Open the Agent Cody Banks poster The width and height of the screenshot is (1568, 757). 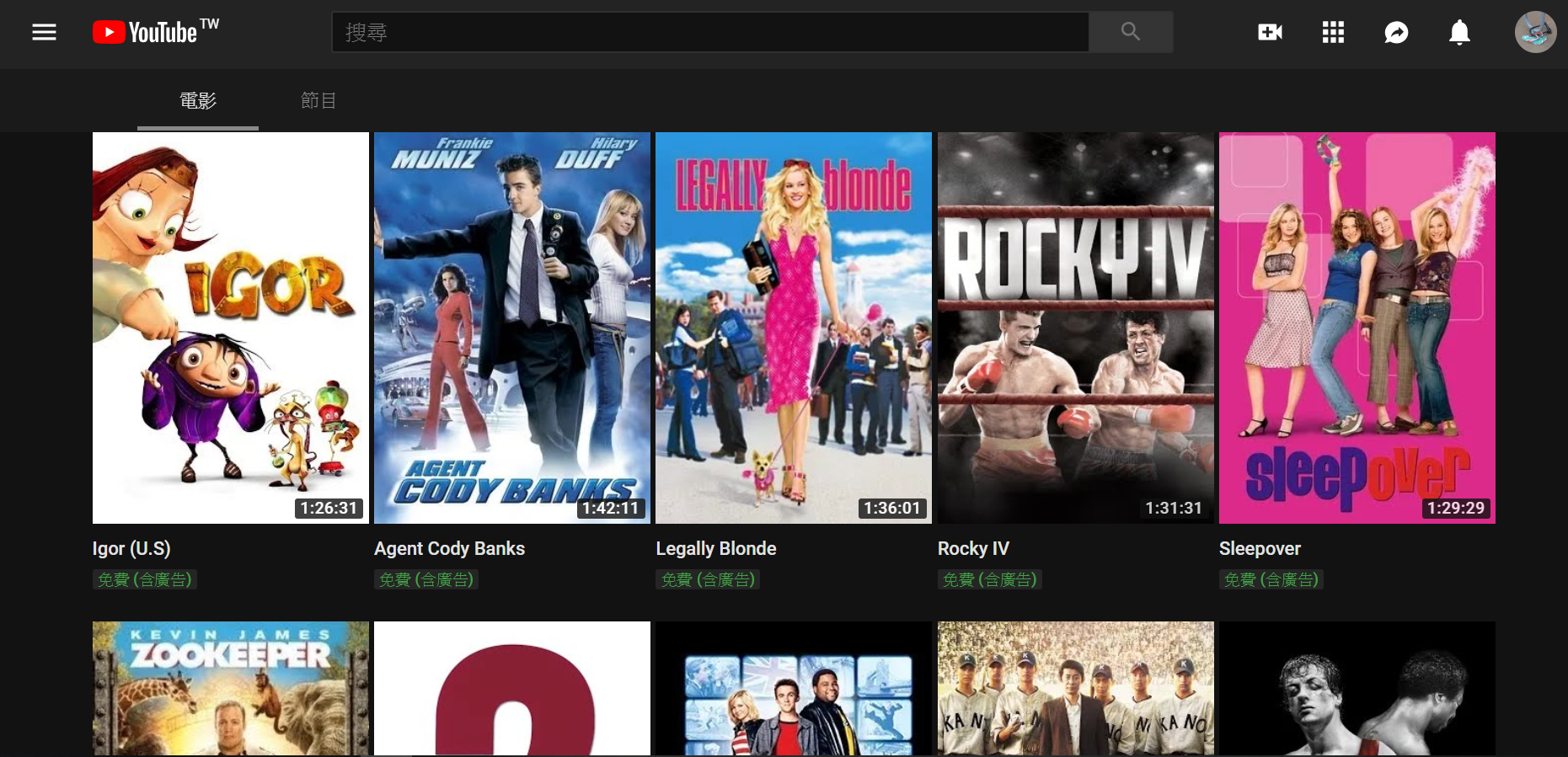[512, 328]
